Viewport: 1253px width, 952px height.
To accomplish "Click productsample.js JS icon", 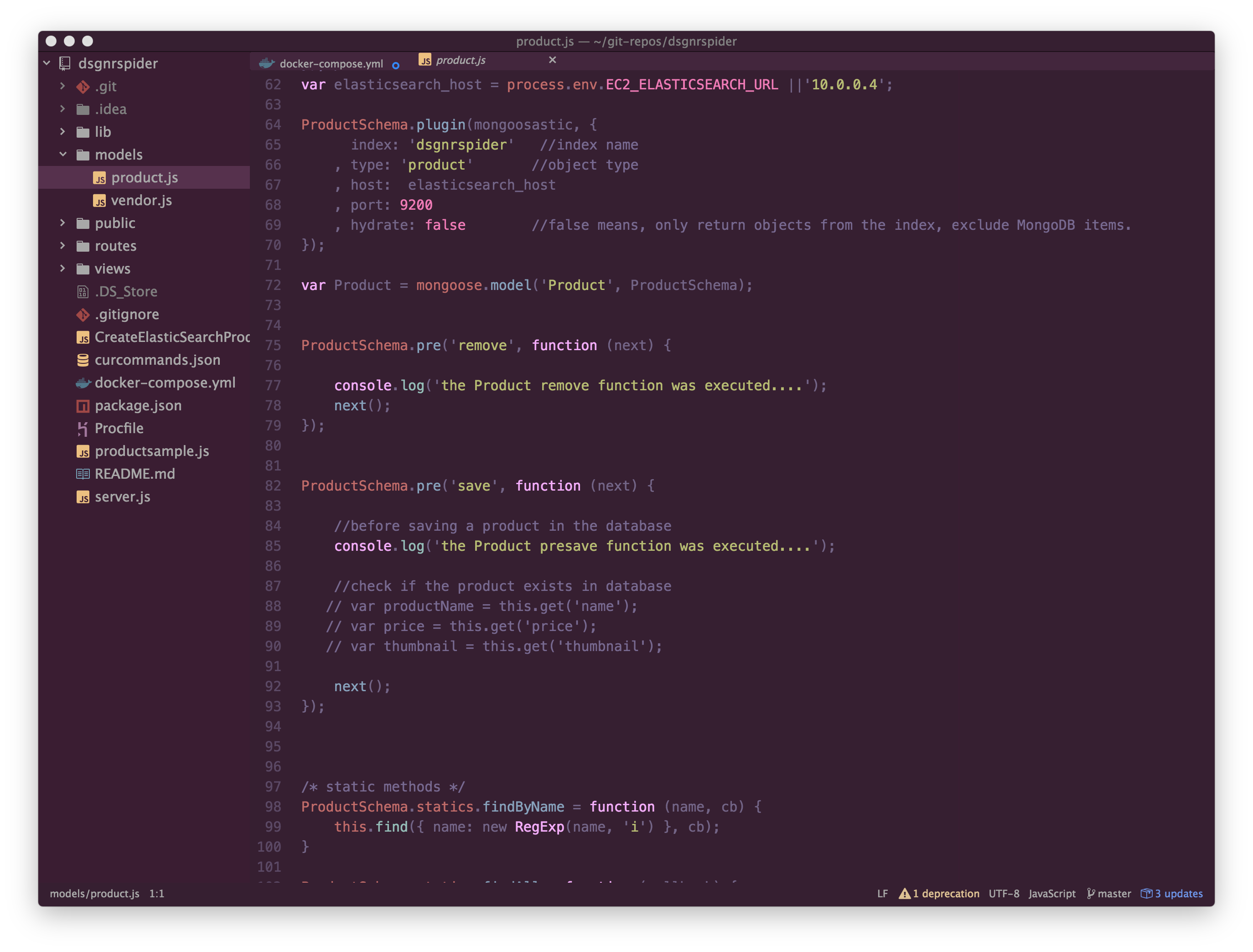I will 83,452.
